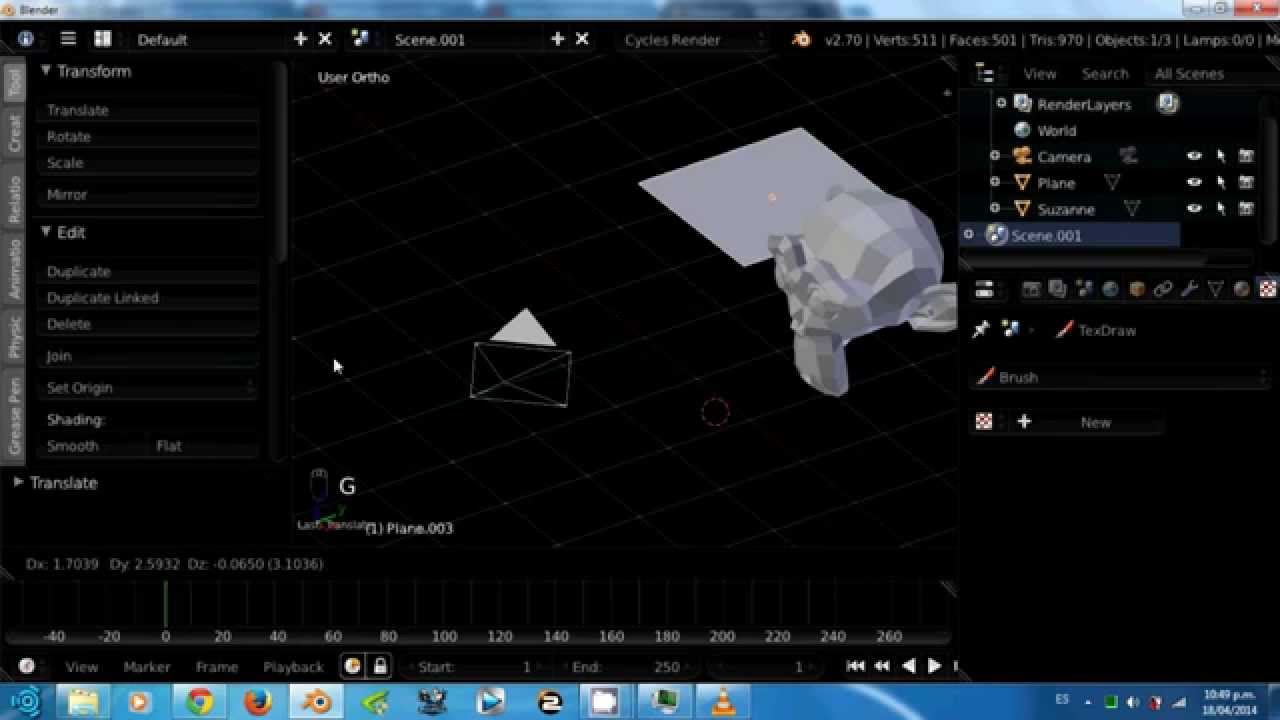Click the outliner editor type icon
1280x720 pixels.
point(985,73)
